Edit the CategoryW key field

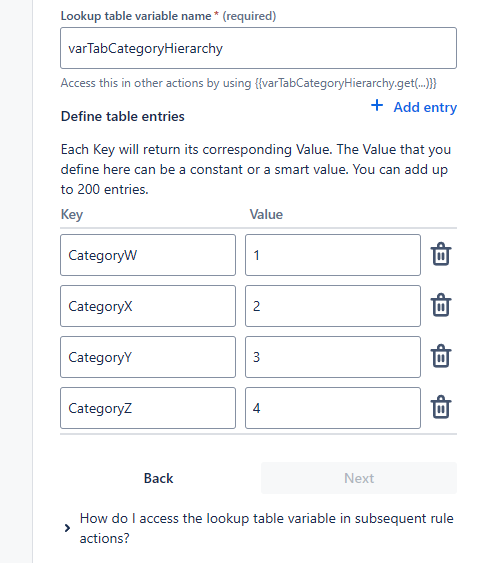(x=148, y=255)
